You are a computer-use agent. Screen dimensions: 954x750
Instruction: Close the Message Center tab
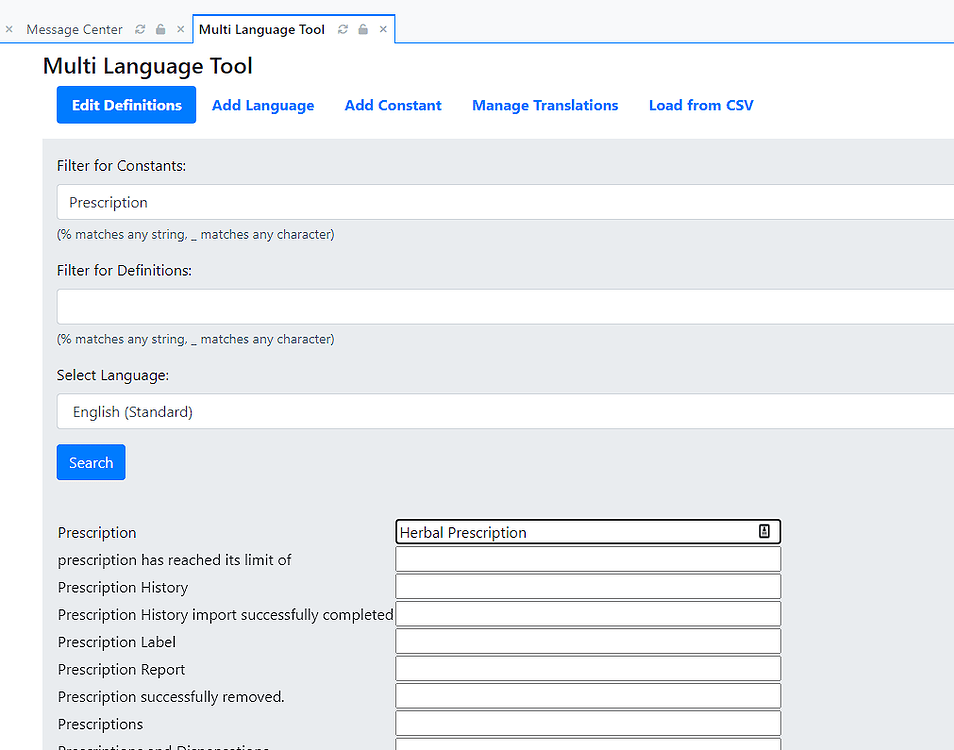(180, 29)
